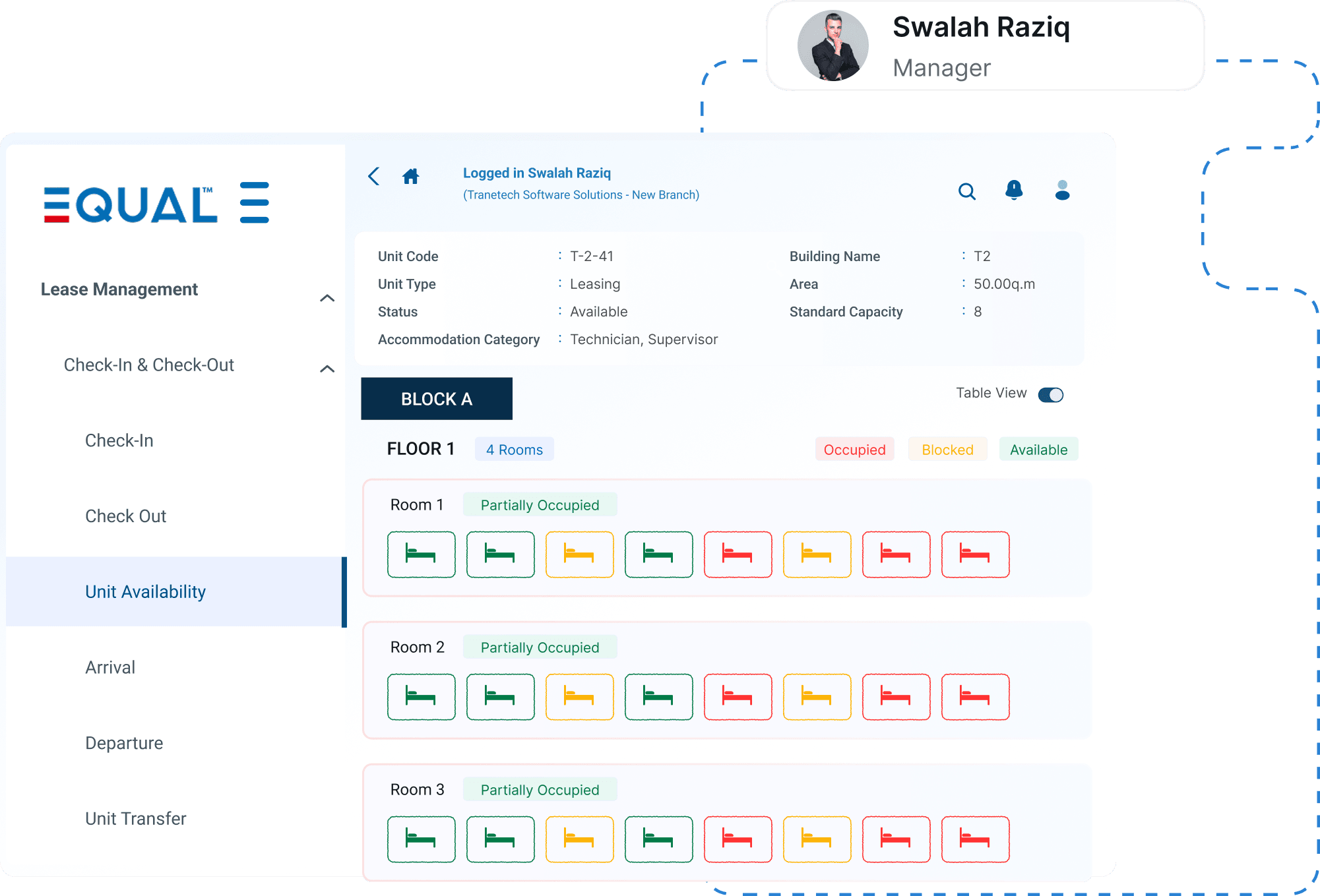Open the Unit Transfer menu item
This screenshot has height=896, width=1320.
(x=136, y=818)
